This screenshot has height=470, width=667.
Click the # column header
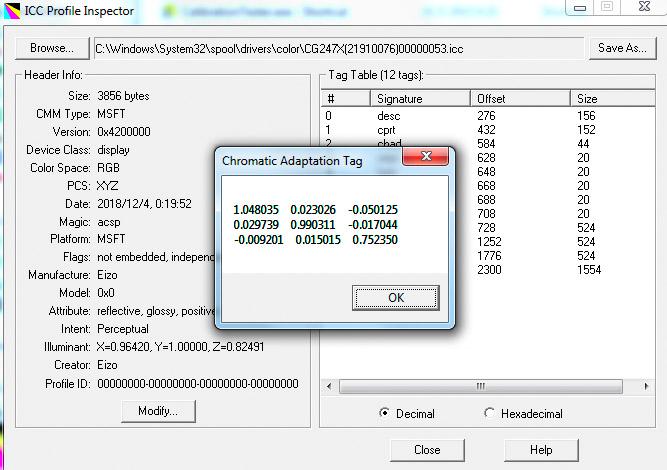pyautogui.click(x=345, y=98)
